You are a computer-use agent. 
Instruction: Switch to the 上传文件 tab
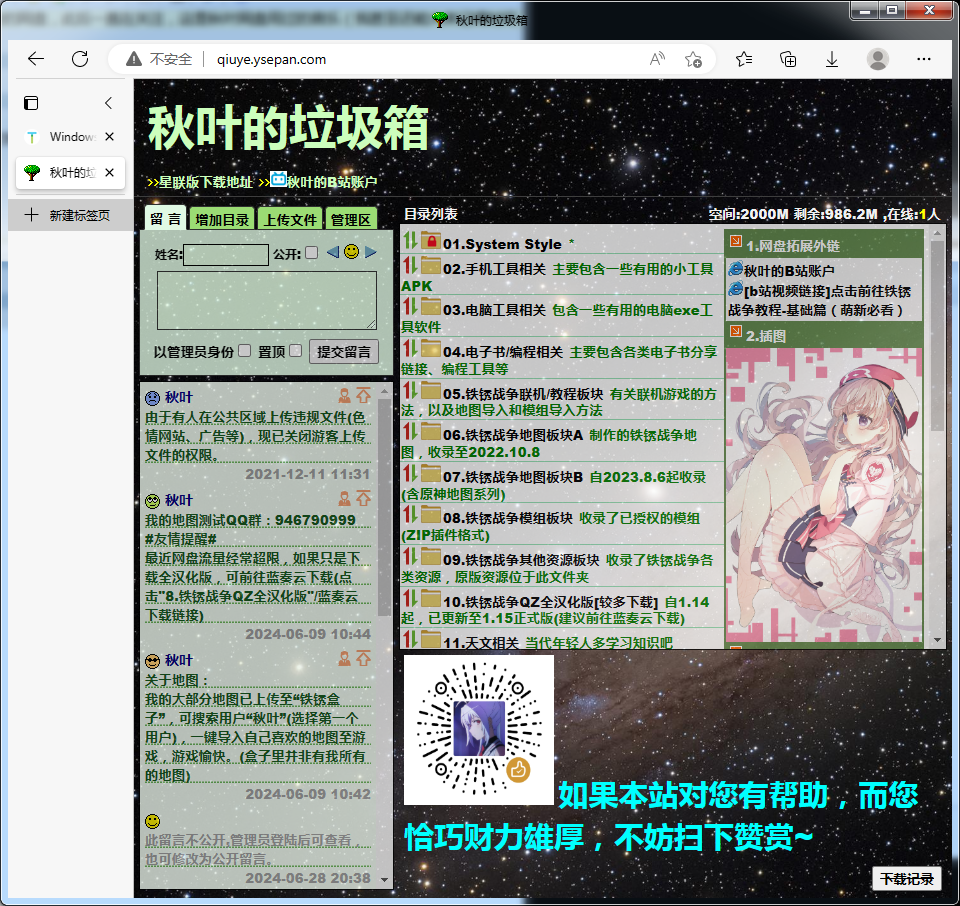click(x=290, y=218)
